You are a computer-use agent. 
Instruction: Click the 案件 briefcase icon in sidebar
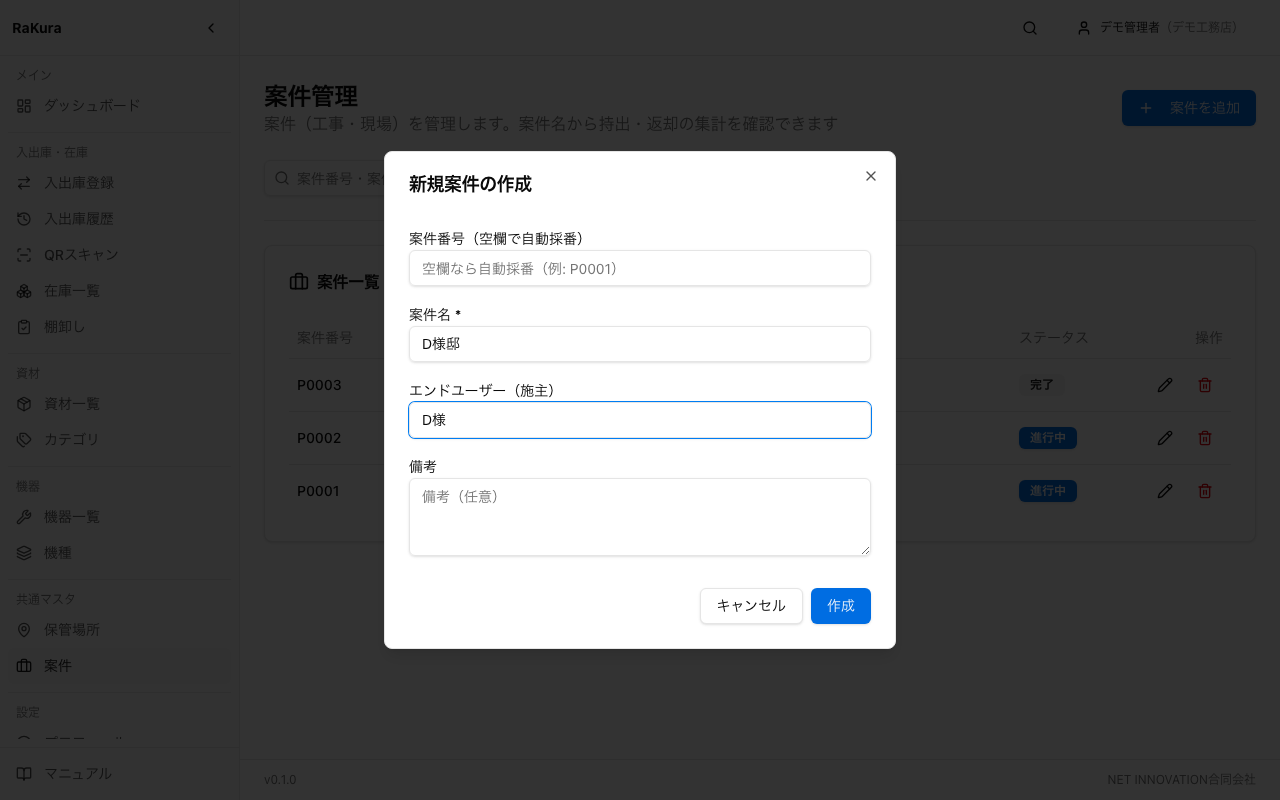(x=24, y=666)
